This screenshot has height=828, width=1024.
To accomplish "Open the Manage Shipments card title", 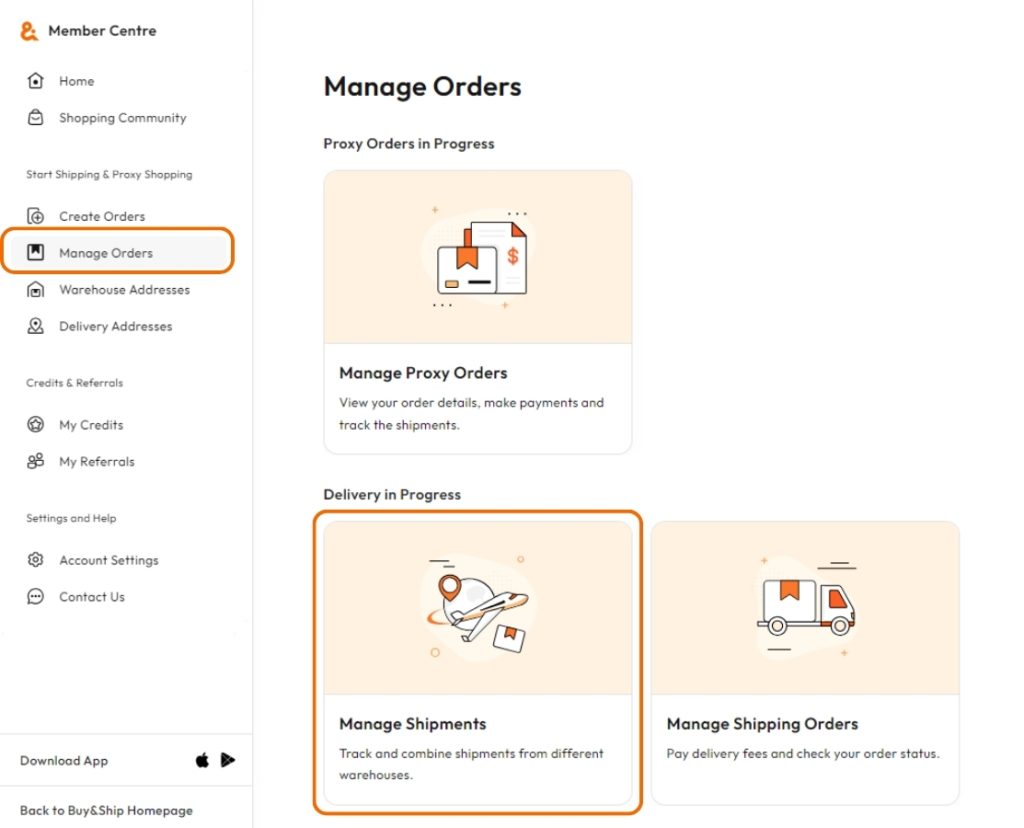I will pos(412,724).
